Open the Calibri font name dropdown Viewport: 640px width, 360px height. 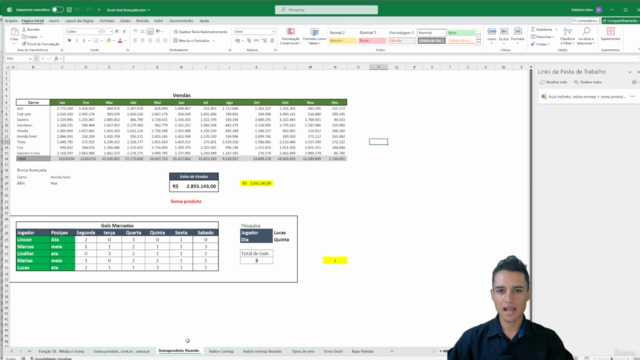(x=98, y=31)
